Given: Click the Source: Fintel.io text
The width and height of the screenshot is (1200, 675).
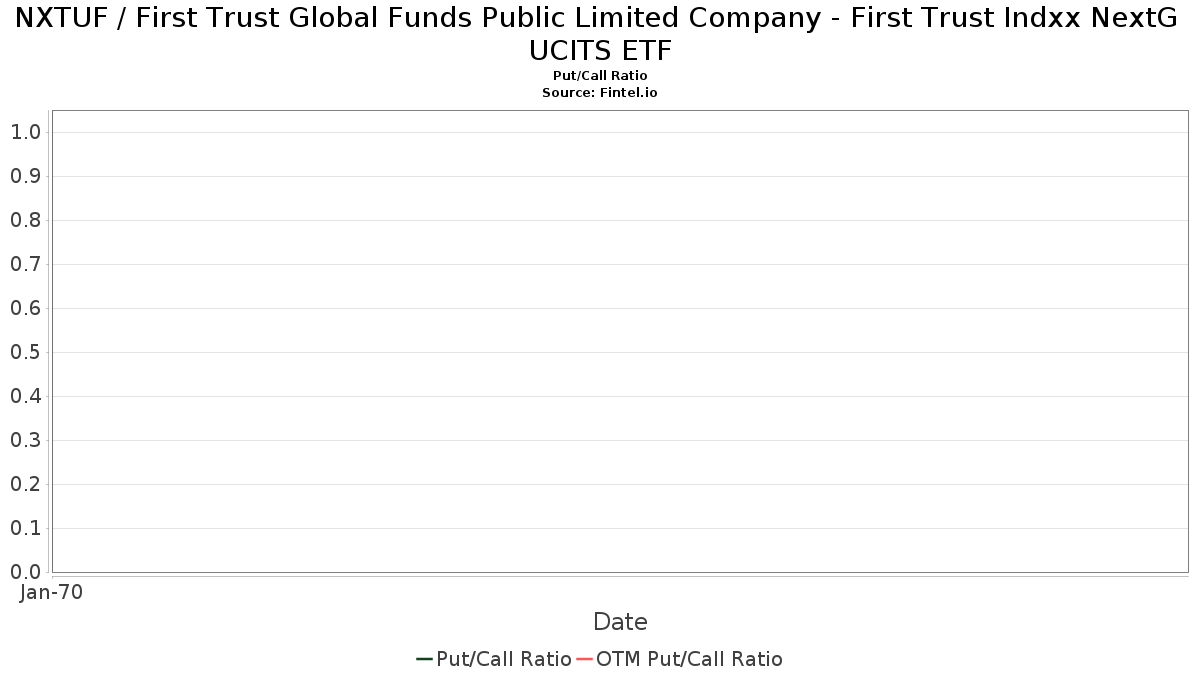Looking at the screenshot, I should (x=600, y=92).
